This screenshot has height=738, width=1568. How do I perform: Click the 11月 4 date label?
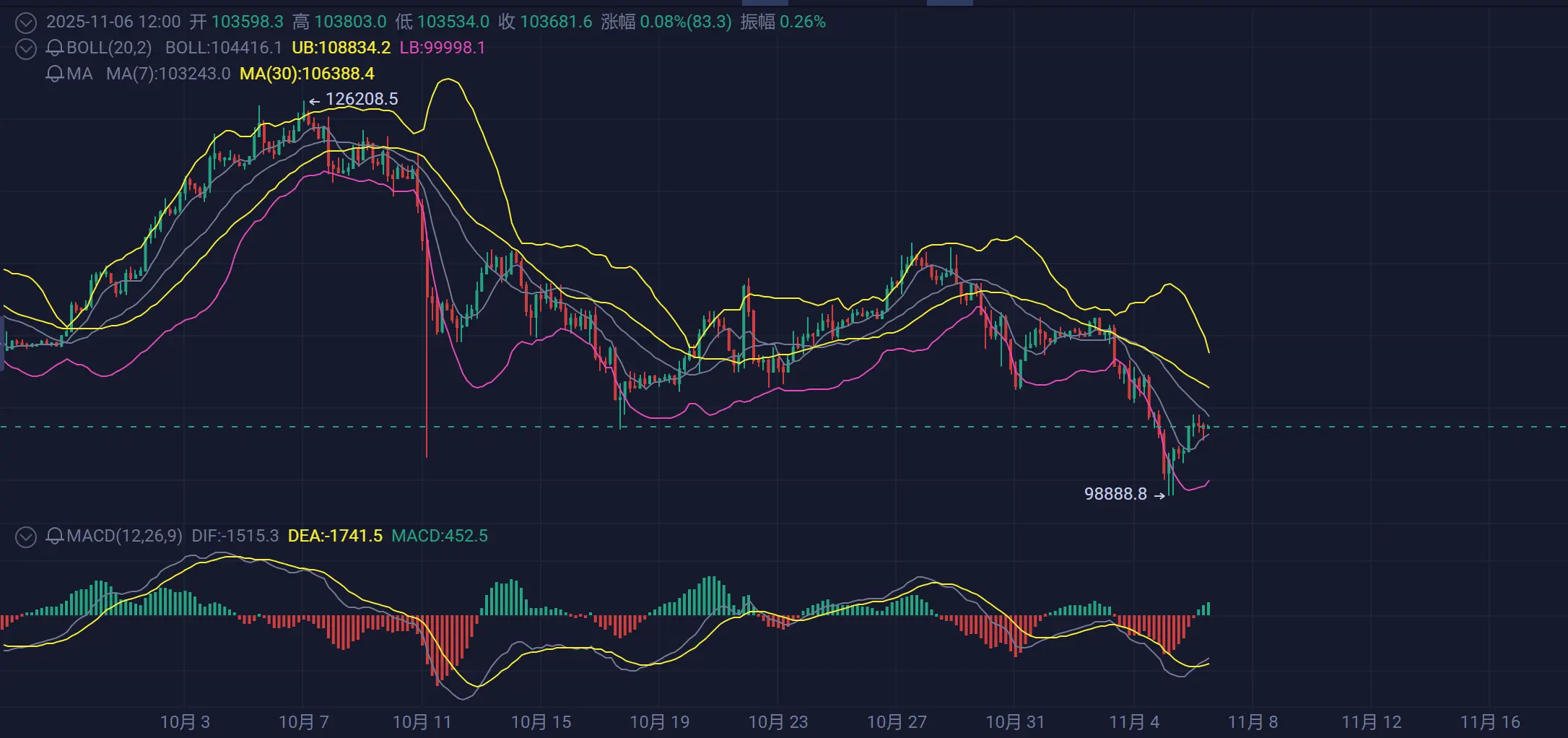coord(1133,722)
